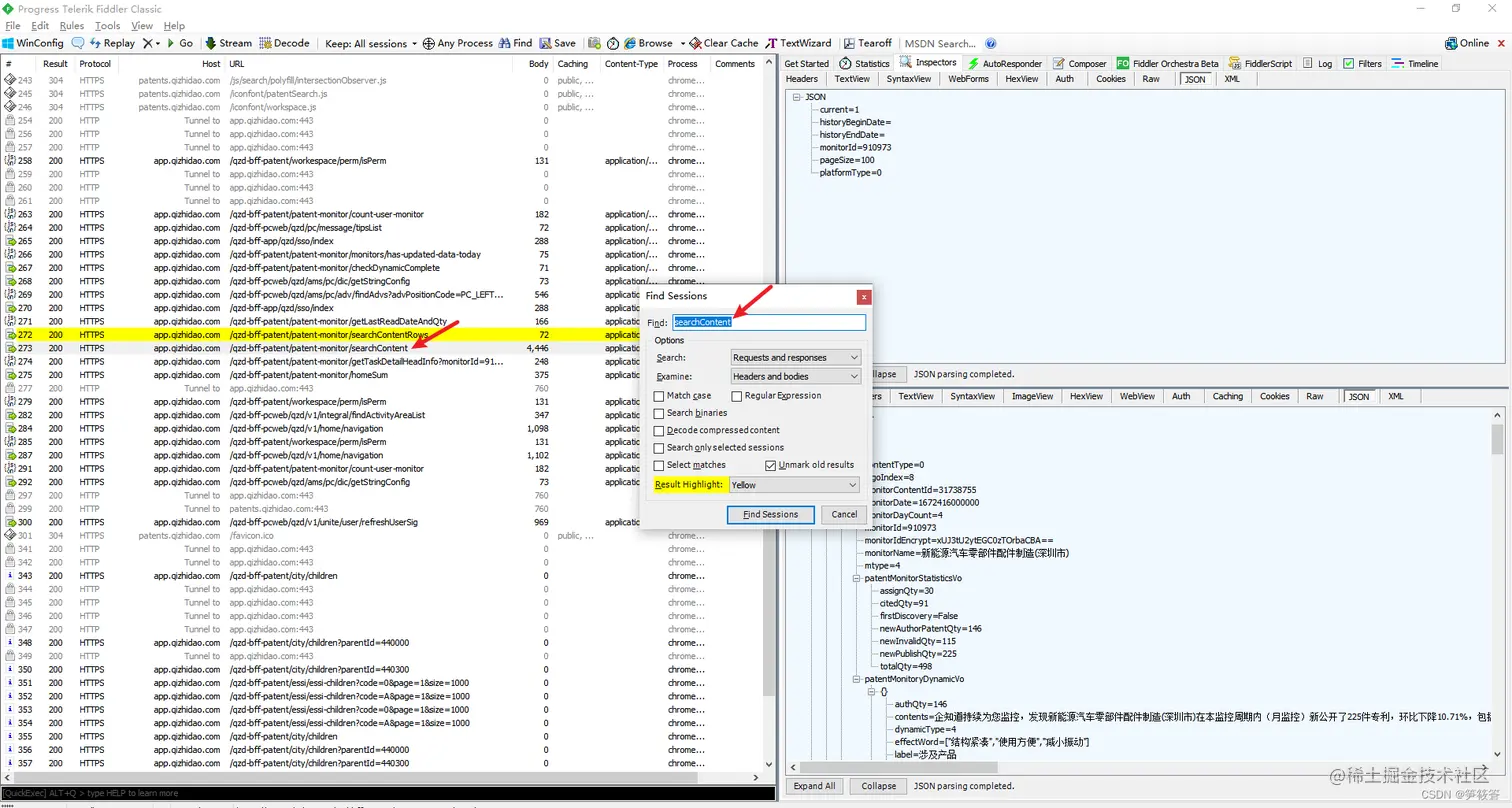Enable the Regular Expression checkbox
Screen dimensions: 1512x808
(736, 396)
